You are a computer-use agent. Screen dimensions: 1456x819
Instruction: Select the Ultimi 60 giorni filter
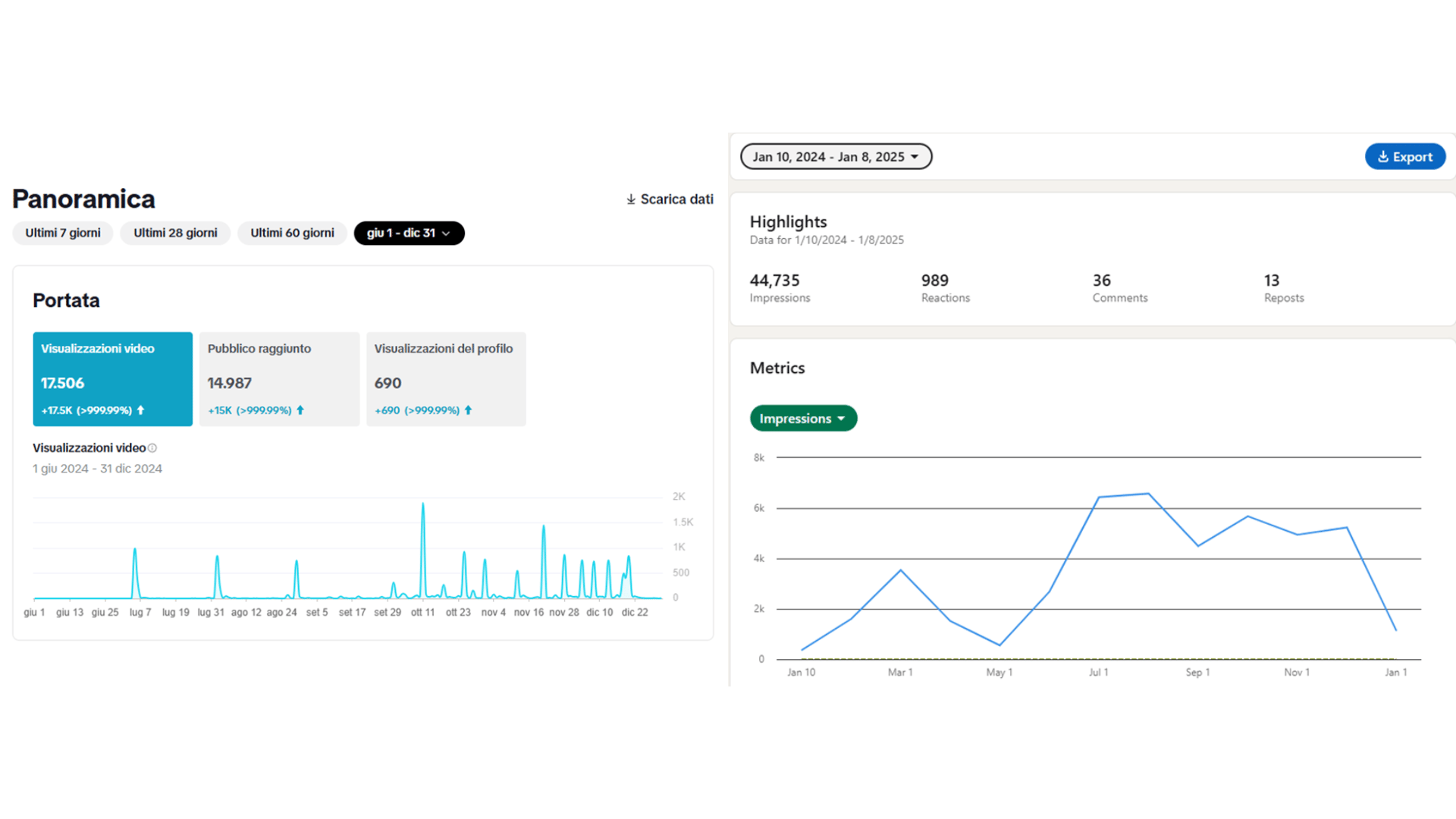(292, 233)
